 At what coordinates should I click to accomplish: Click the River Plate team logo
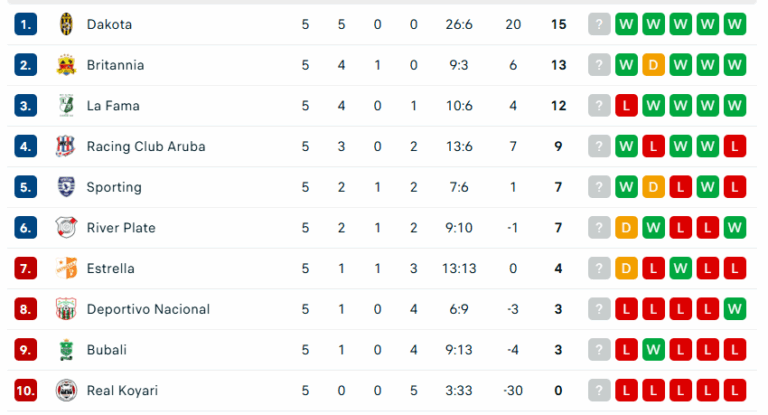(66, 228)
